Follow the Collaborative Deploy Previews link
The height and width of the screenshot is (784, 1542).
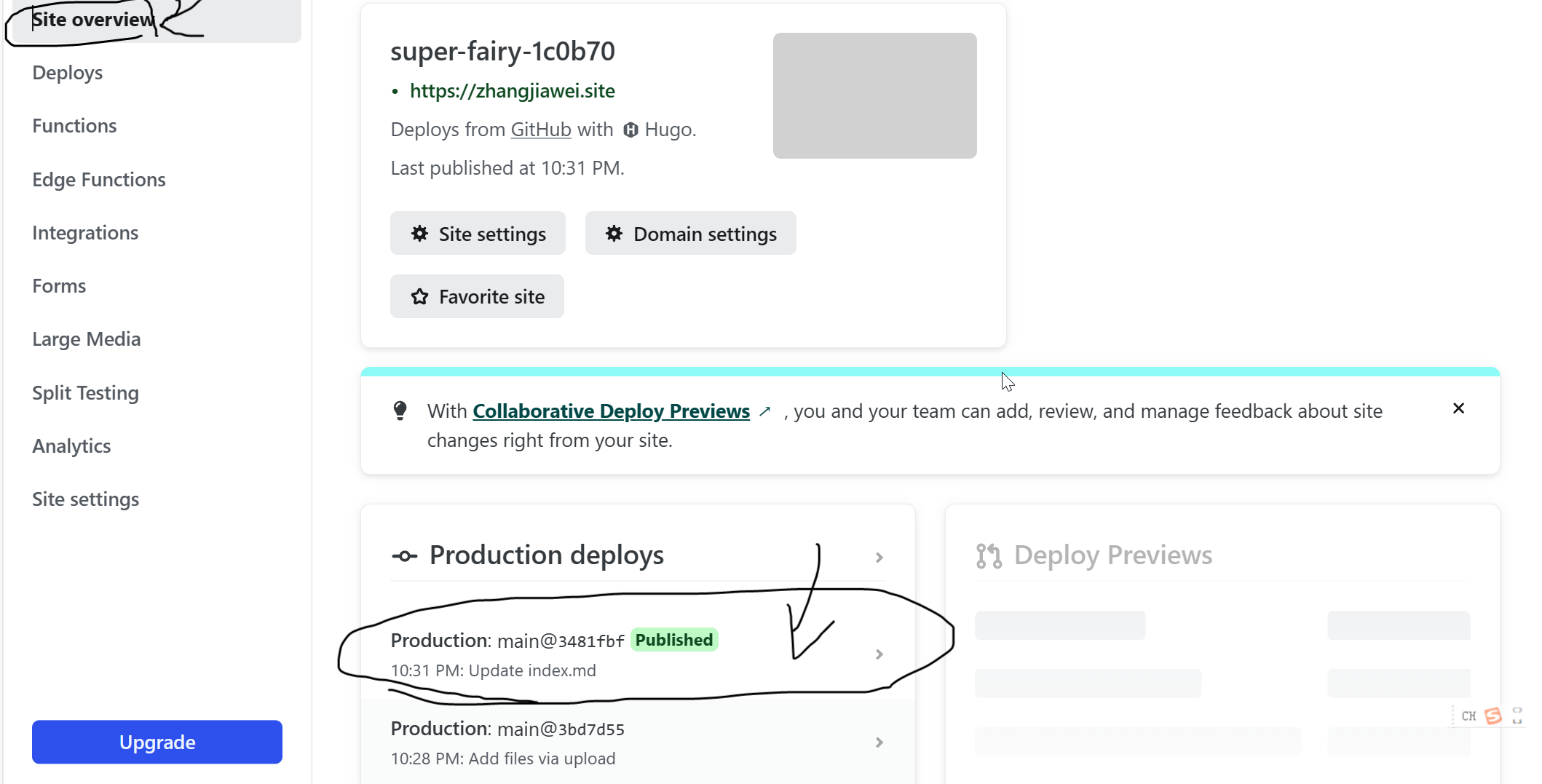612,411
